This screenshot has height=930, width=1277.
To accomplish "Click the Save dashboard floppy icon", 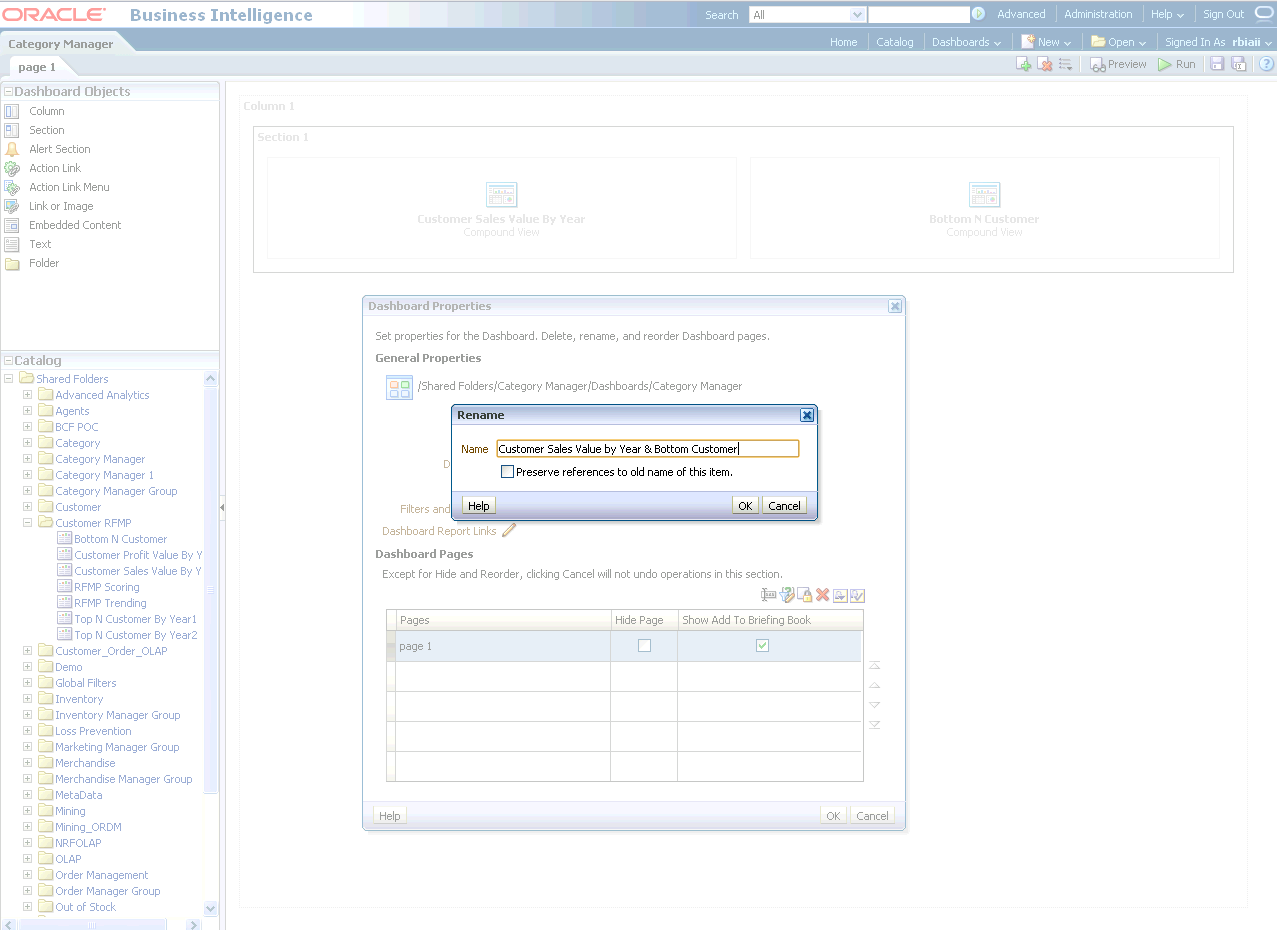I will tap(1217, 64).
